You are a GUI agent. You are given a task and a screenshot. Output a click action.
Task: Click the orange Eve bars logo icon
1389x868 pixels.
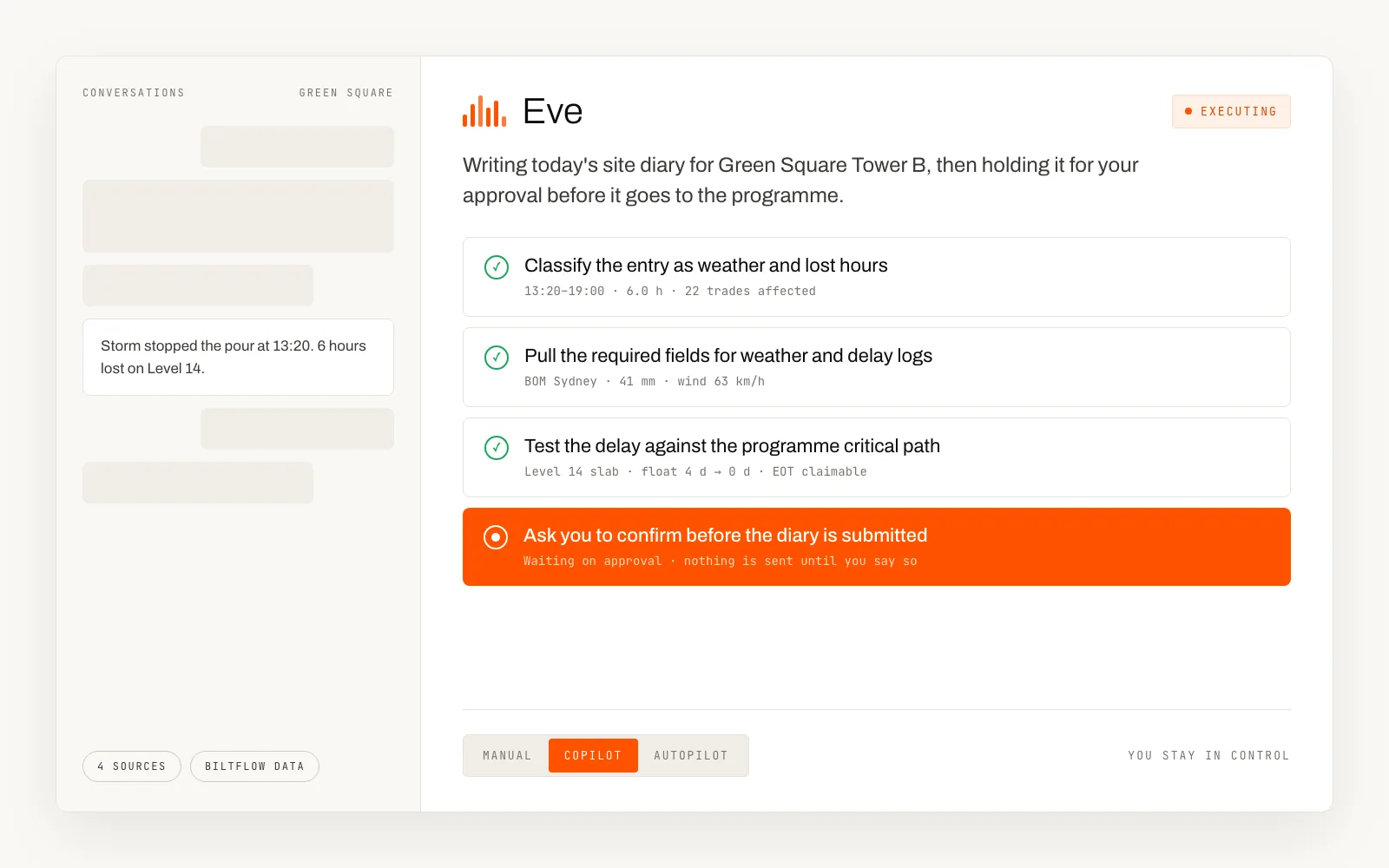pyautogui.click(x=484, y=111)
